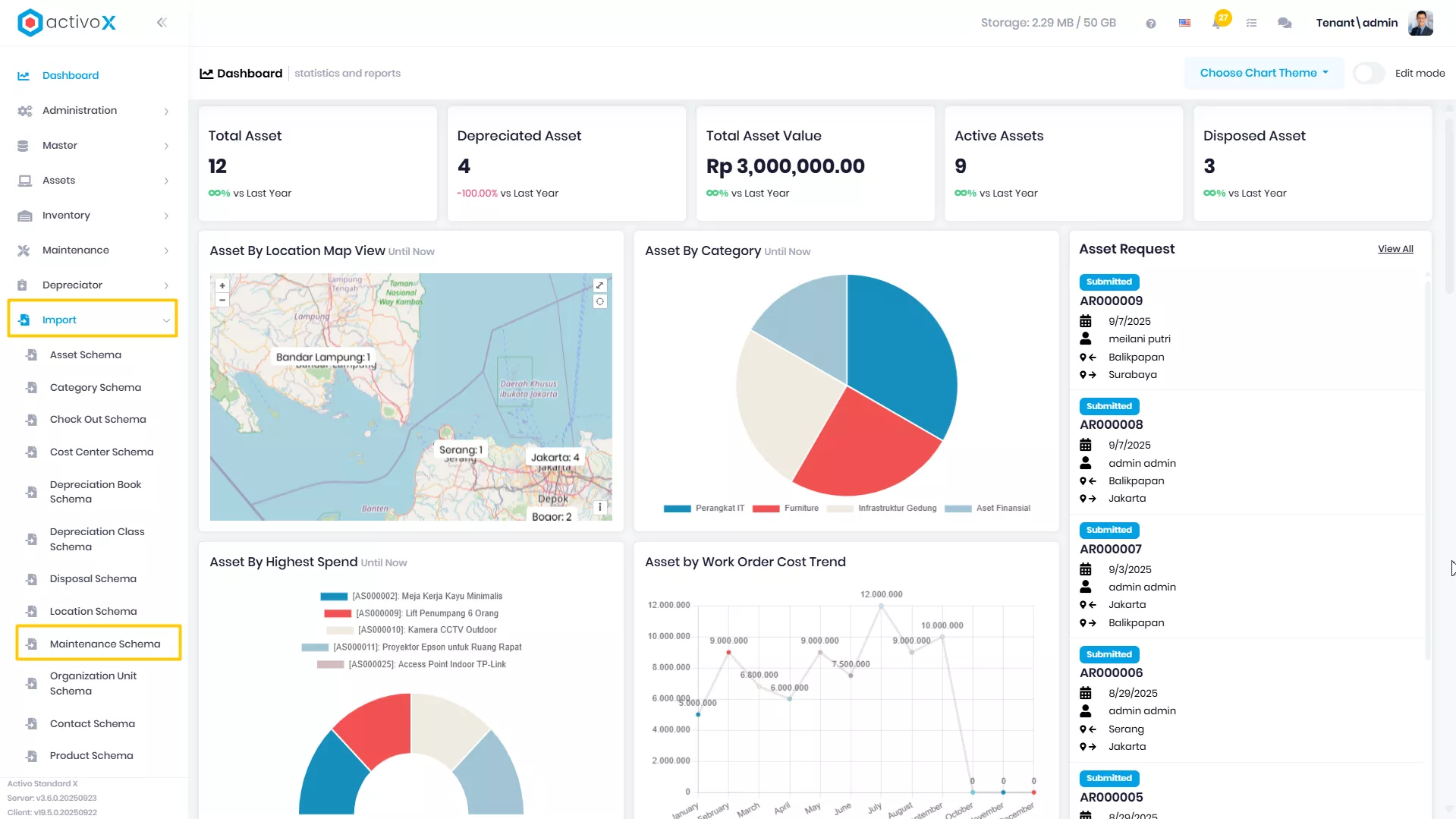The width and height of the screenshot is (1456, 819).
Task: Open Cost Center Schema import page
Action: pyautogui.click(x=102, y=452)
